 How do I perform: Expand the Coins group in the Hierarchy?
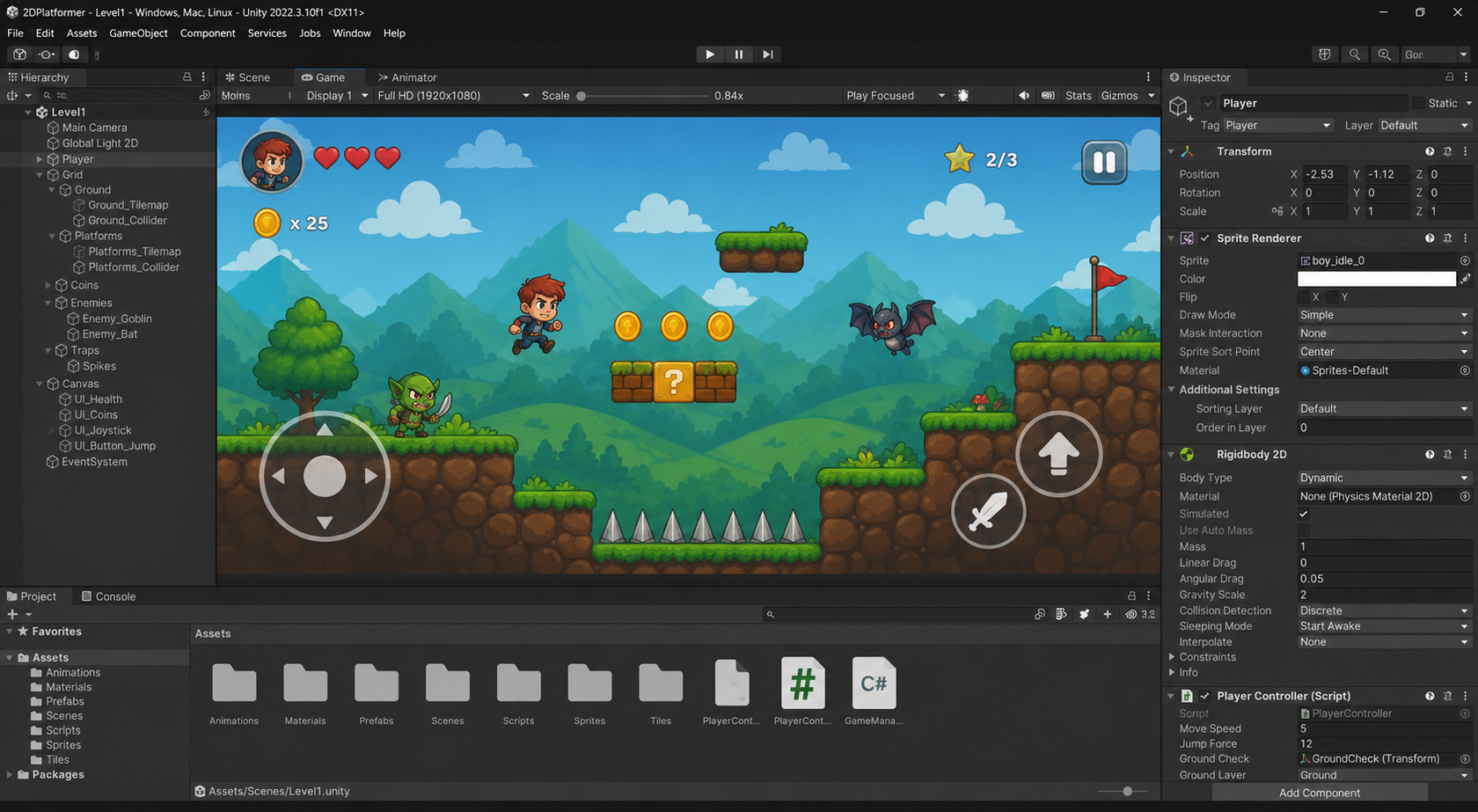(48, 285)
